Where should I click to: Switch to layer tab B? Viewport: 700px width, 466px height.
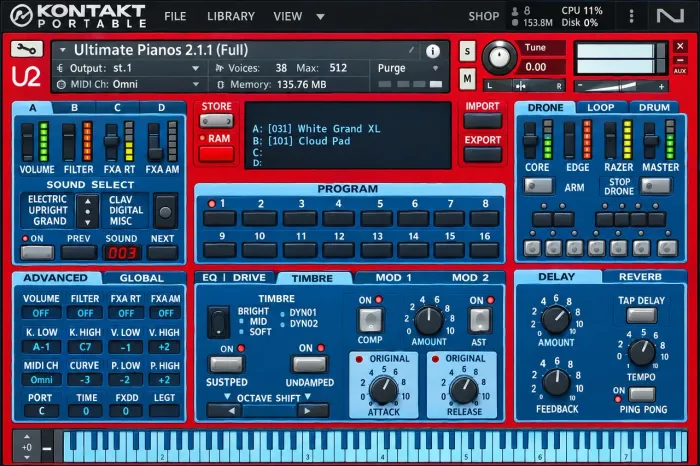[74, 108]
